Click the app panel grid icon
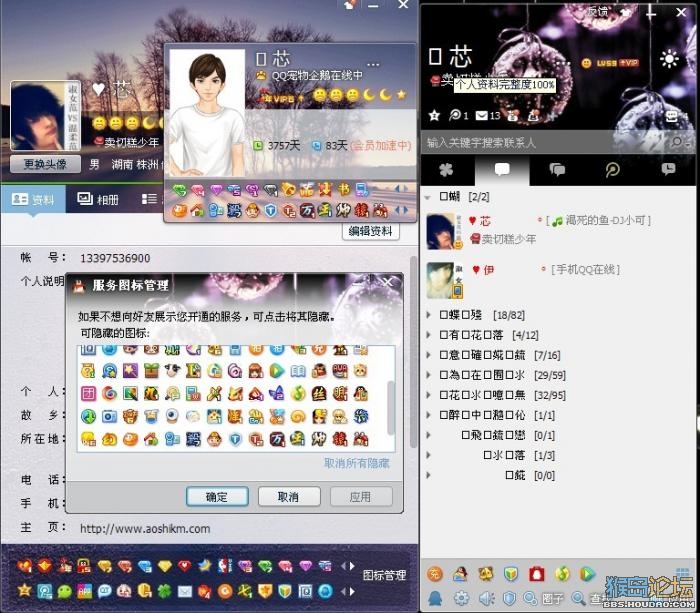700x613 pixels. [682, 572]
